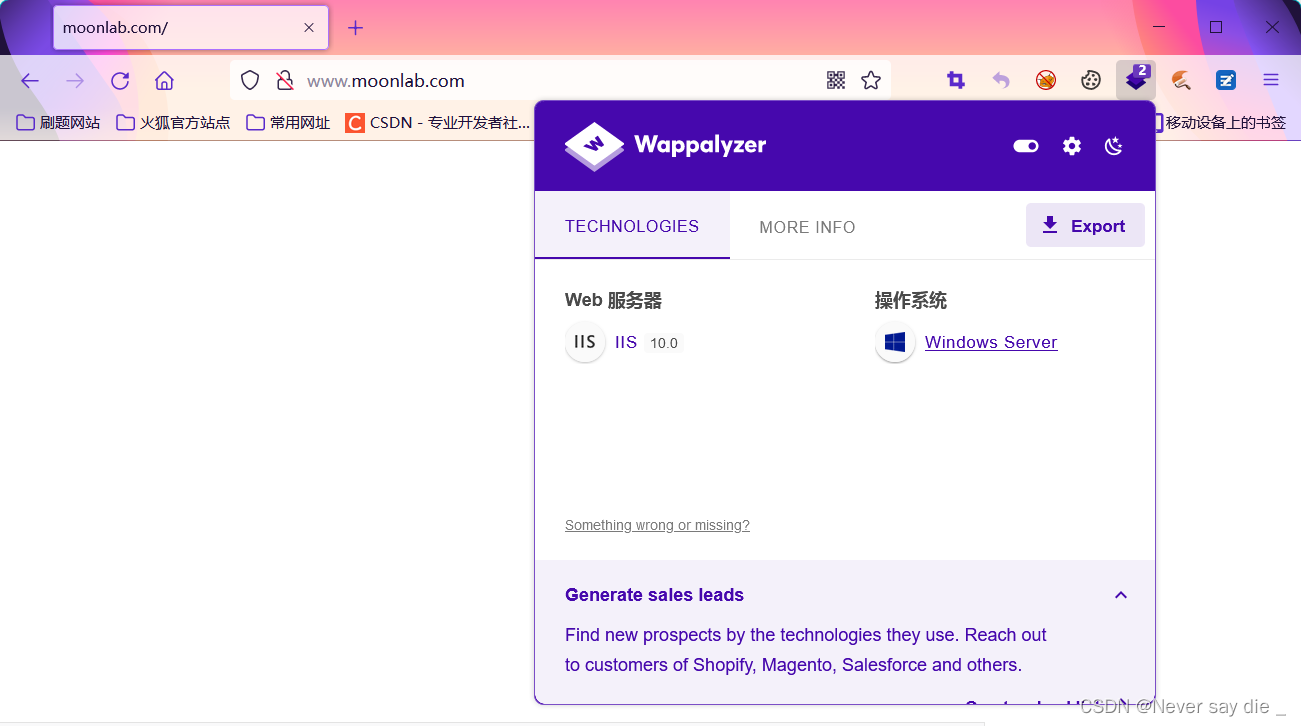Reload the moonlab.com page

tap(119, 80)
